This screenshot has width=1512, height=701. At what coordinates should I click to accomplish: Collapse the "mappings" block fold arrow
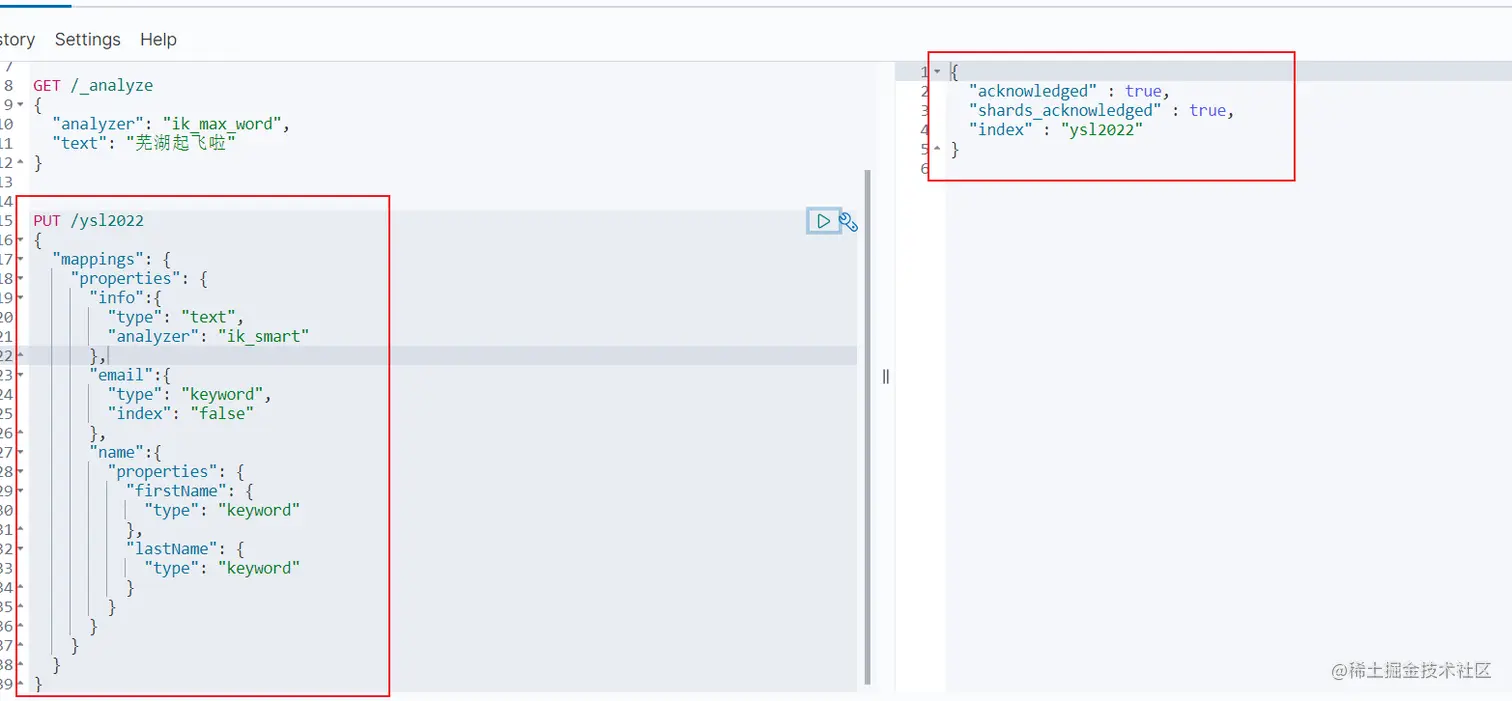(20, 259)
